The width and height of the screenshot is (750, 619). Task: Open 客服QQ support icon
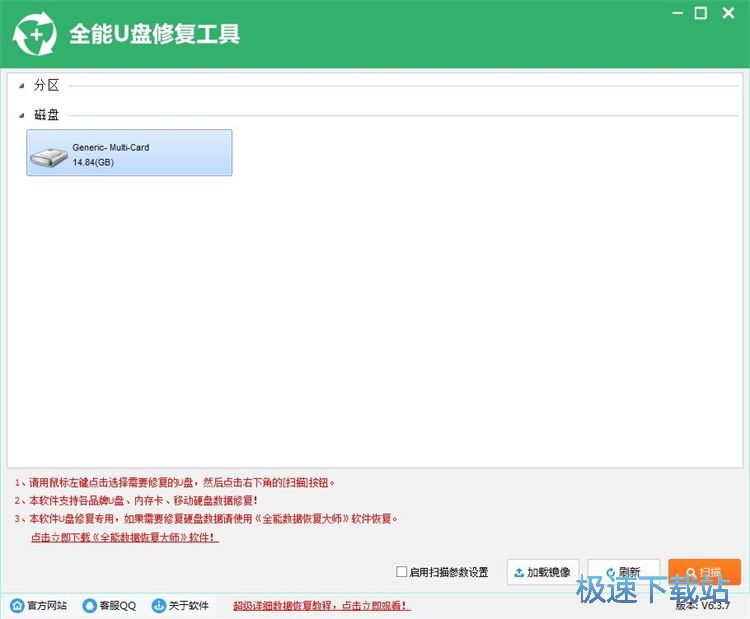[89, 606]
